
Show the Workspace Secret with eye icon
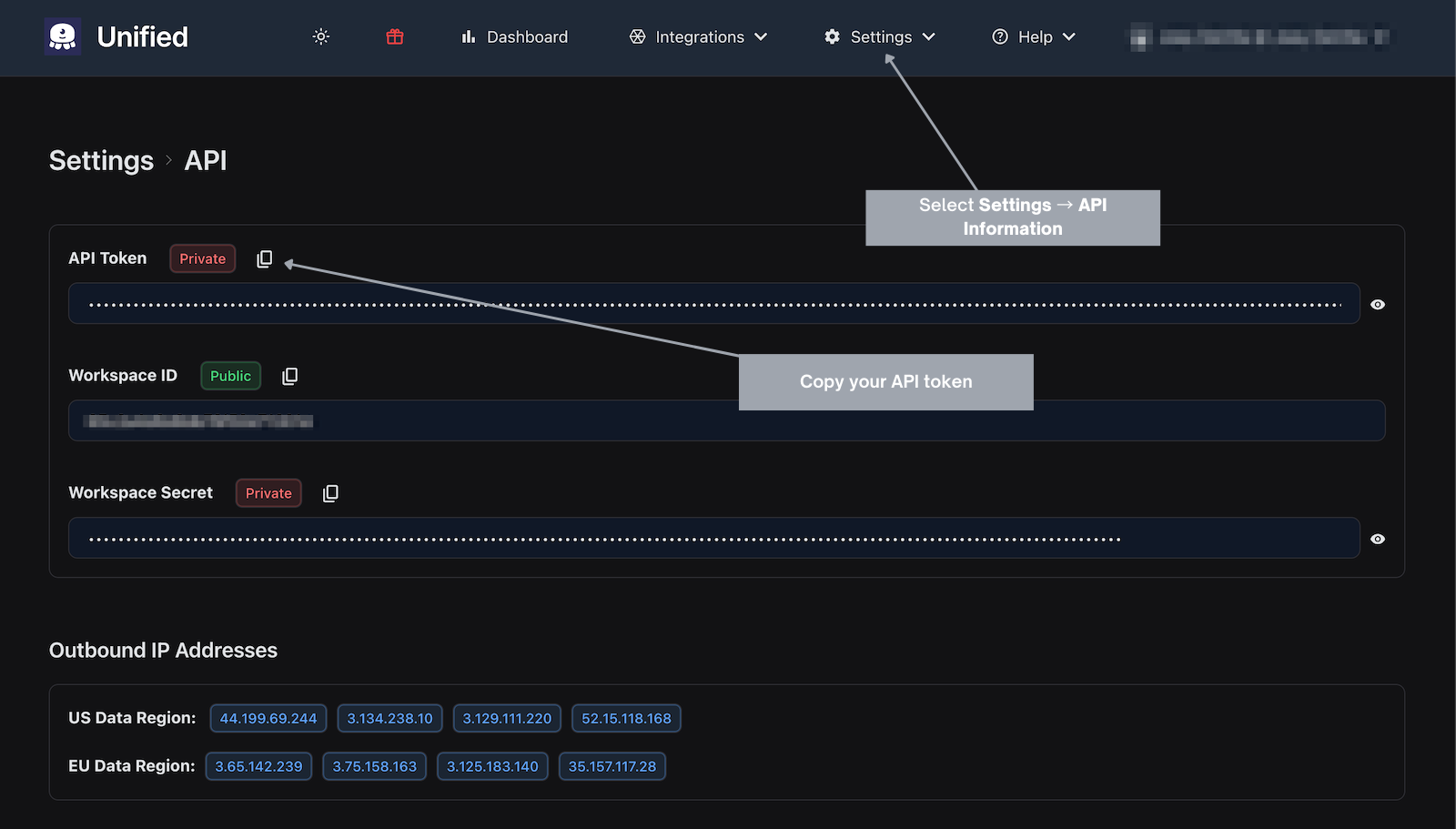tap(1378, 540)
